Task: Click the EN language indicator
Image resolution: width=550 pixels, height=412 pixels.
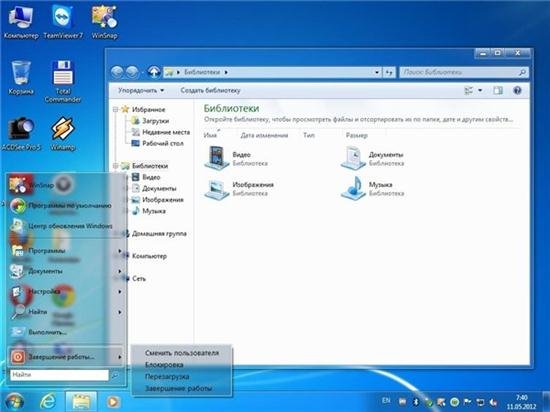Action: pyautogui.click(x=386, y=400)
